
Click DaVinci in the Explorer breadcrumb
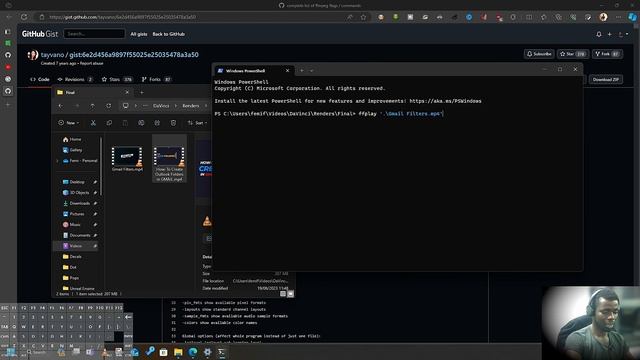[x=161, y=106]
